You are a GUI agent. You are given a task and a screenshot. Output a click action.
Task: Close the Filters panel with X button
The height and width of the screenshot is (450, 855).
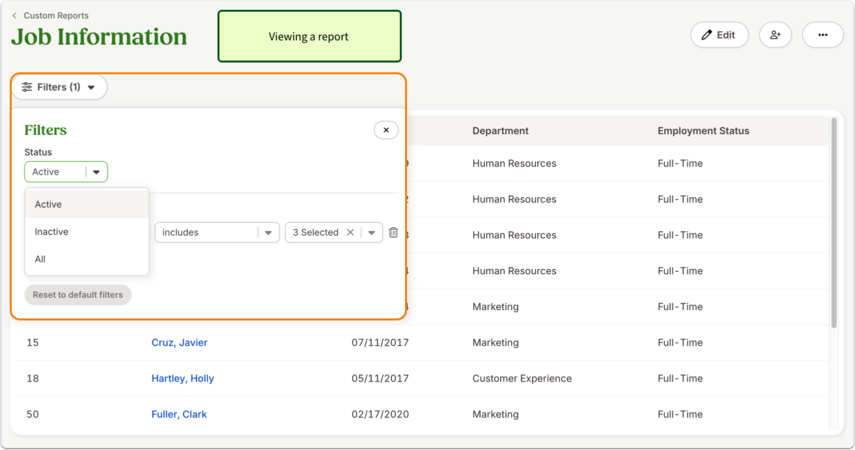386,130
